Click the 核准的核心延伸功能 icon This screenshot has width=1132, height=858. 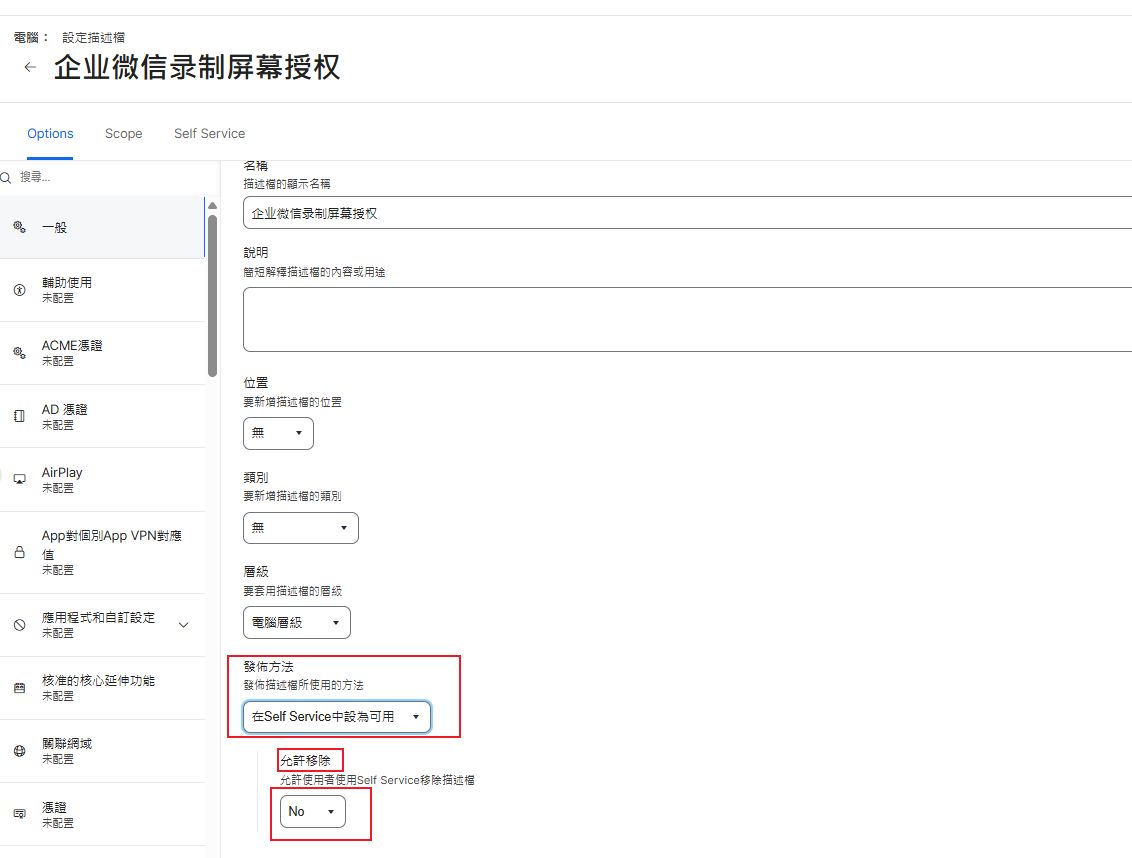[x=19, y=688]
